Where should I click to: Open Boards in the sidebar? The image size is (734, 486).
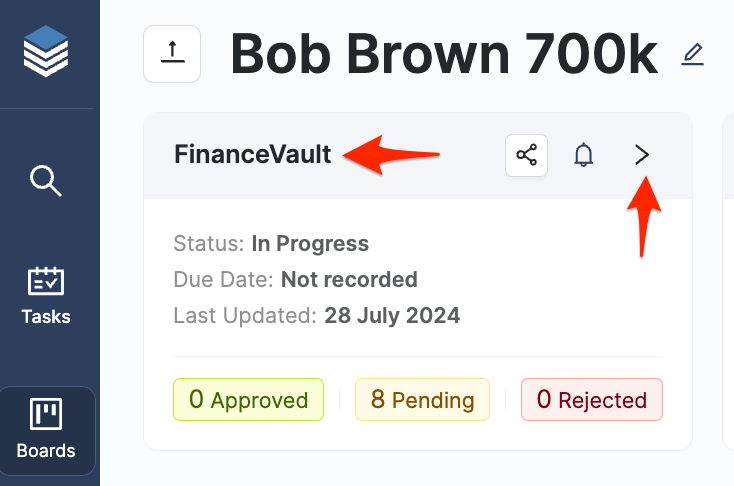[47, 430]
